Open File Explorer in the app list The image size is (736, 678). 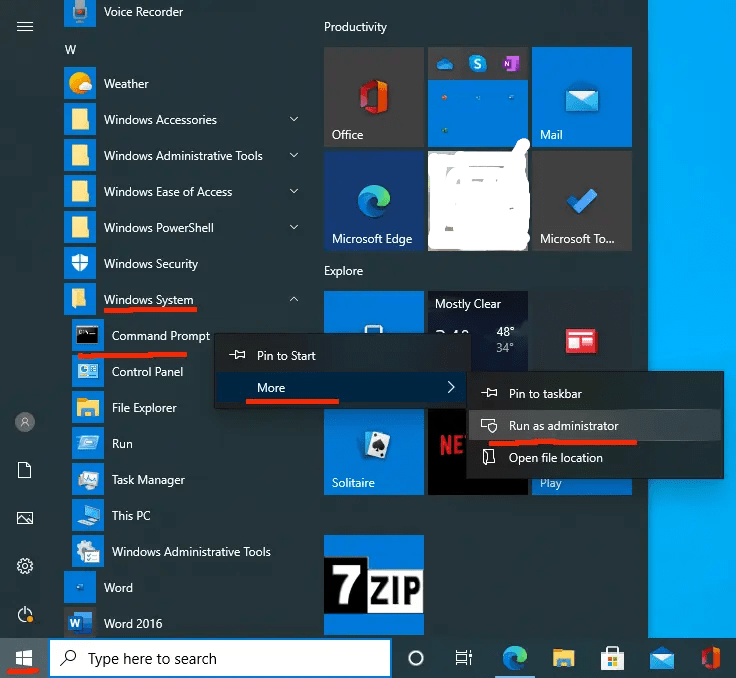point(144,408)
